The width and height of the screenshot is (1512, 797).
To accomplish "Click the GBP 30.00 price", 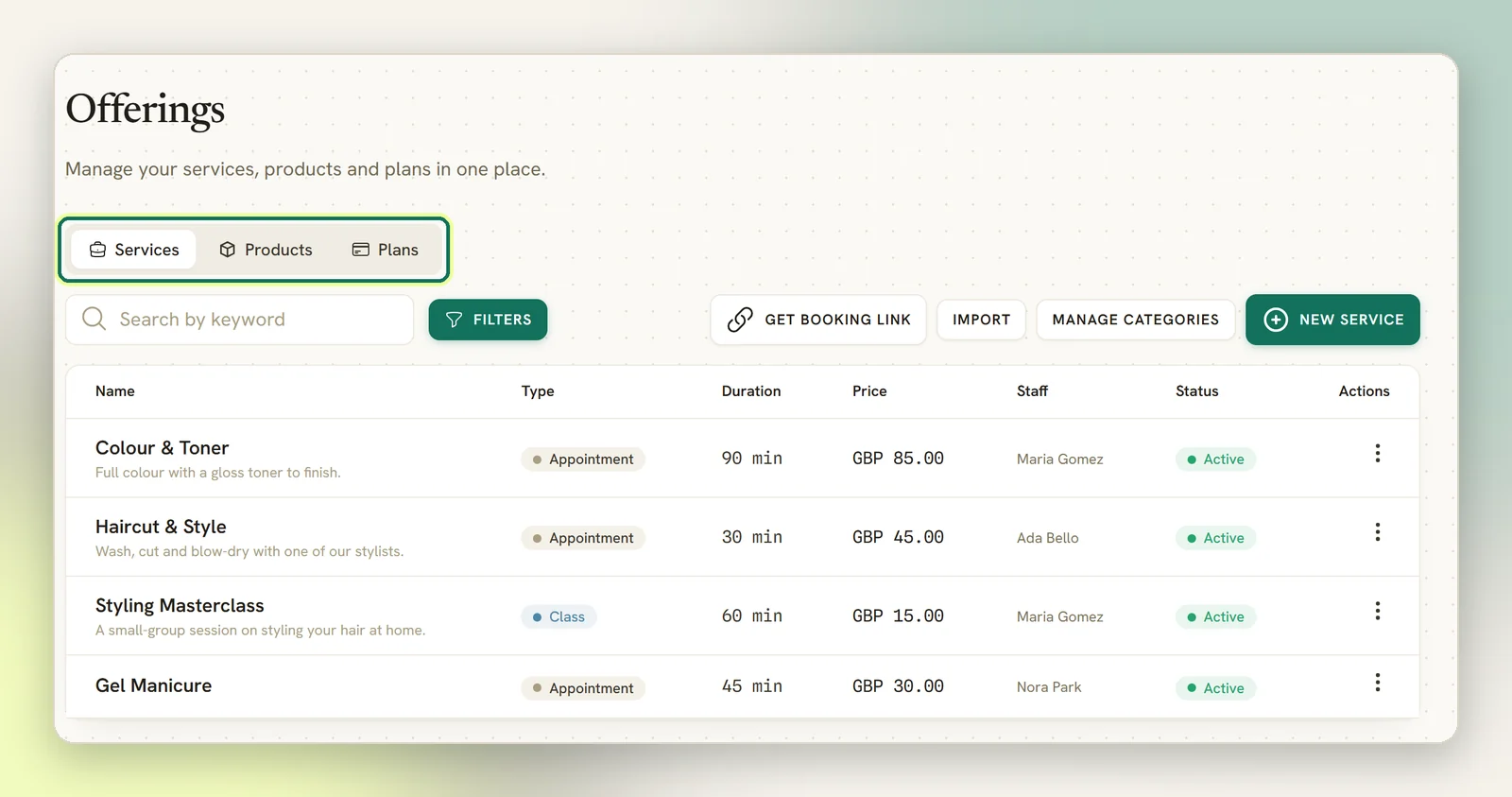I will pos(898,686).
